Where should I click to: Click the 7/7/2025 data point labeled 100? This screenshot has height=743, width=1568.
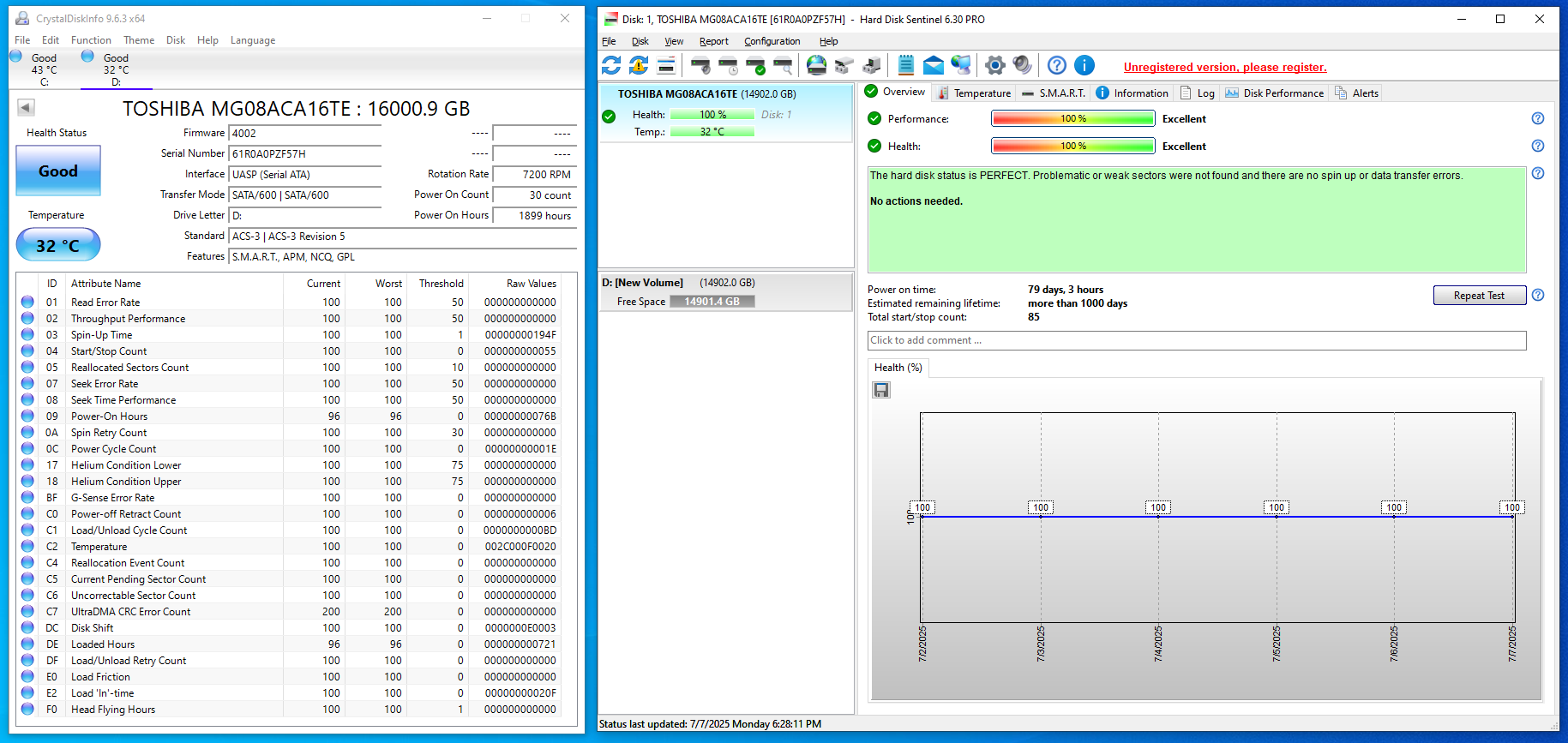[1512, 507]
